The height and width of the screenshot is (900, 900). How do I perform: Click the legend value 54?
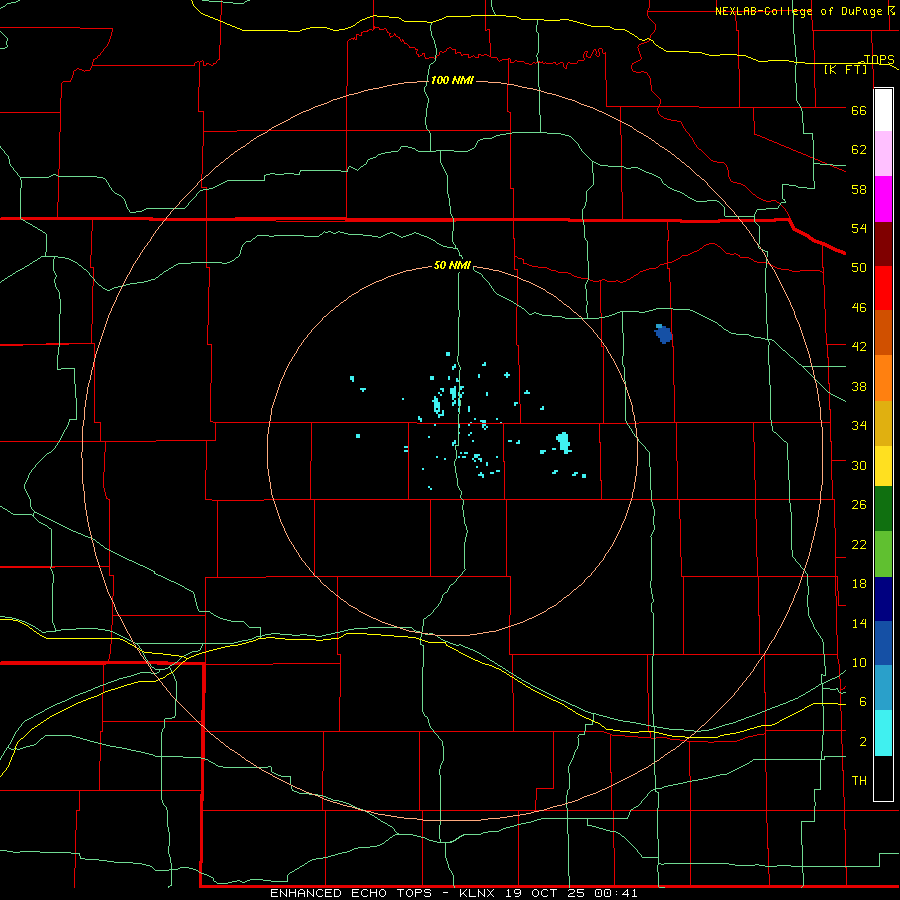(x=859, y=228)
